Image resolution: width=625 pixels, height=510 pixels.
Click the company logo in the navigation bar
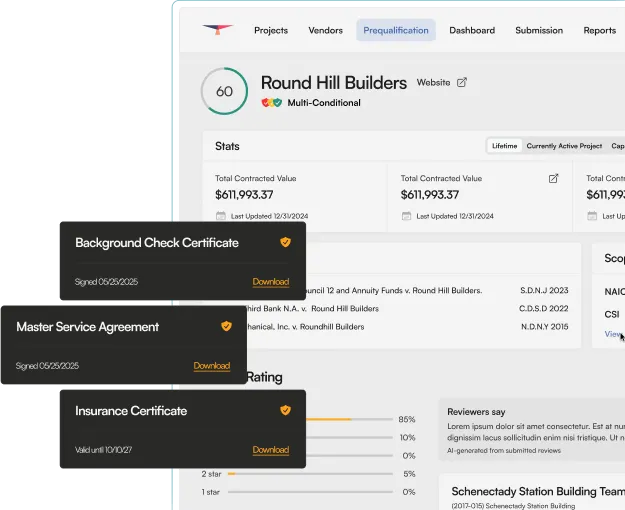[217, 30]
